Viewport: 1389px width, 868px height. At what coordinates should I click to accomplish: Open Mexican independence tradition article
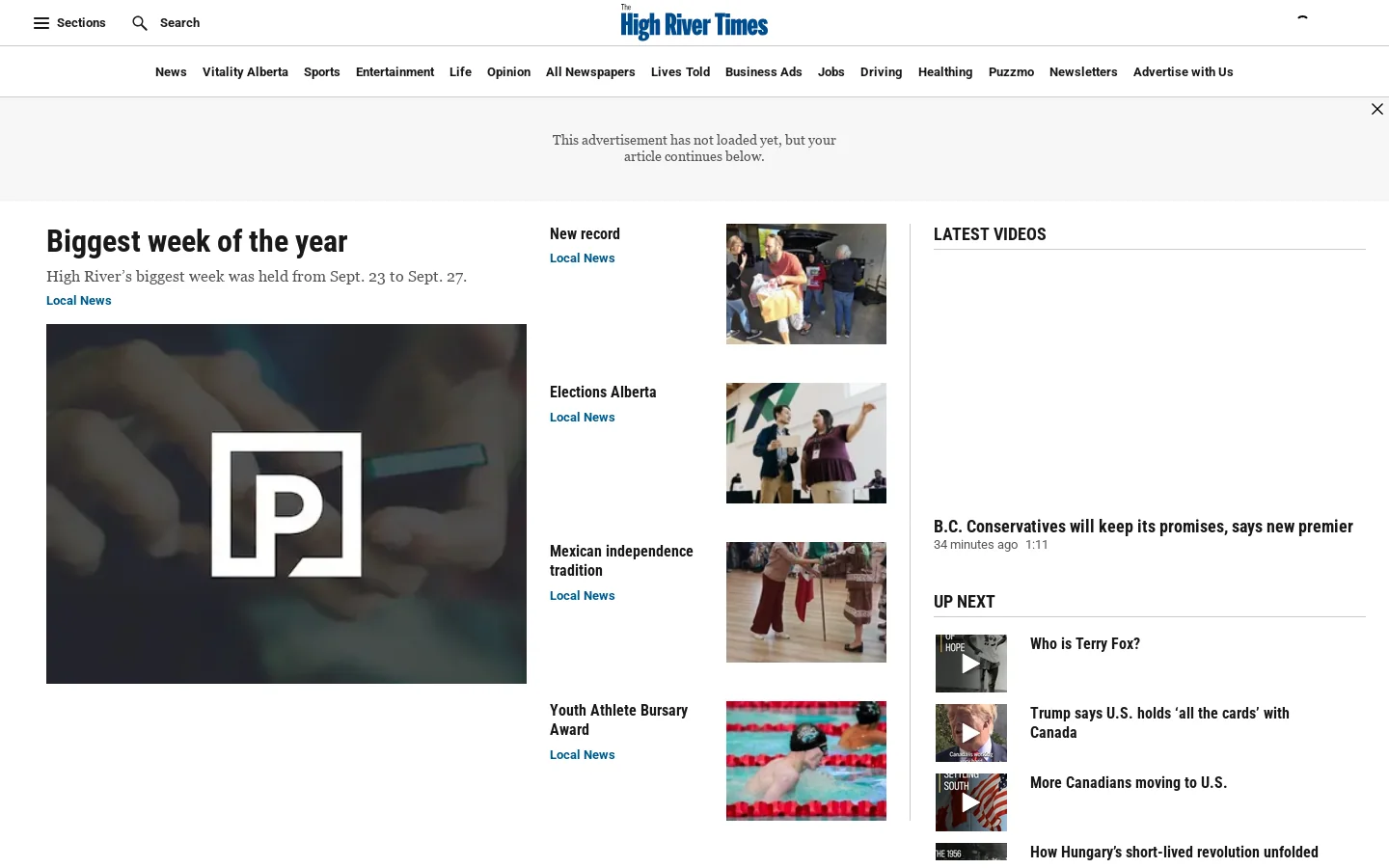click(621, 561)
